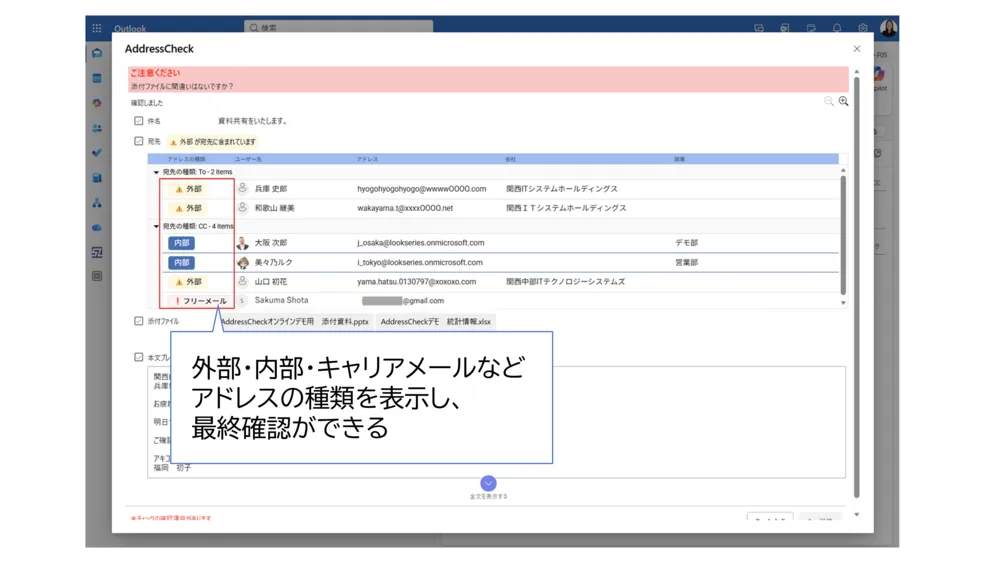The image size is (1000, 563).
Task: Click the Teams chat icon in Outlook header
Action: pyautogui.click(x=758, y=28)
